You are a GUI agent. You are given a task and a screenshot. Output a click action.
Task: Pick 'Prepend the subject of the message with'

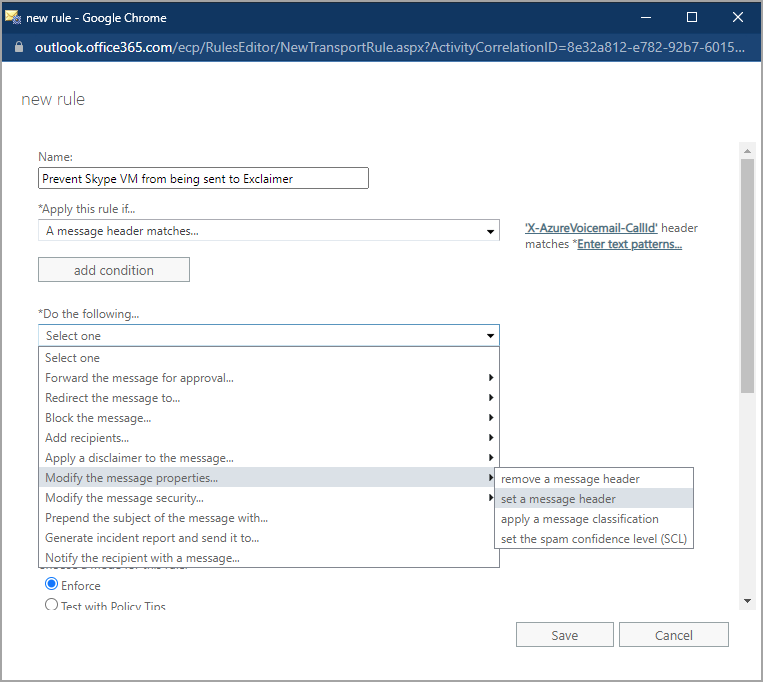(x=156, y=518)
